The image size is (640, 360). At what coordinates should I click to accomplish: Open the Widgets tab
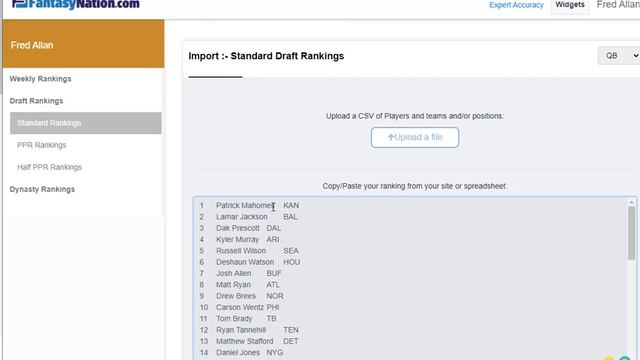pos(570,5)
